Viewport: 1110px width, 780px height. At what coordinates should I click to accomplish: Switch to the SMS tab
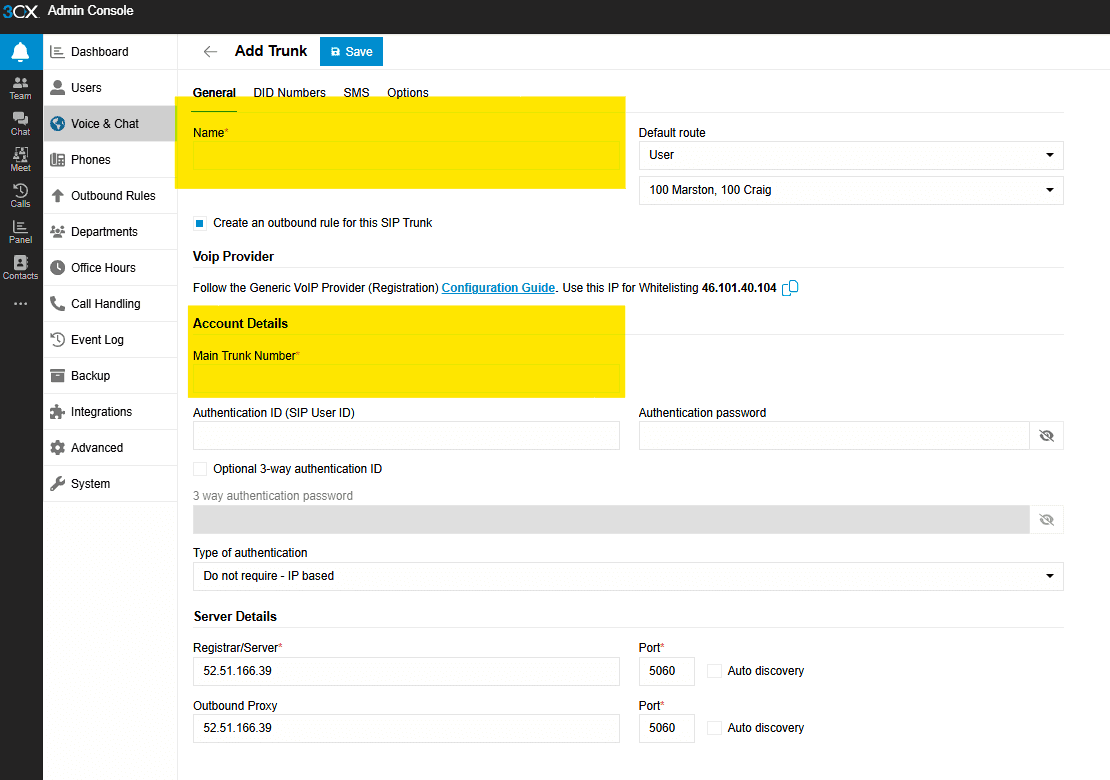coord(356,92)
